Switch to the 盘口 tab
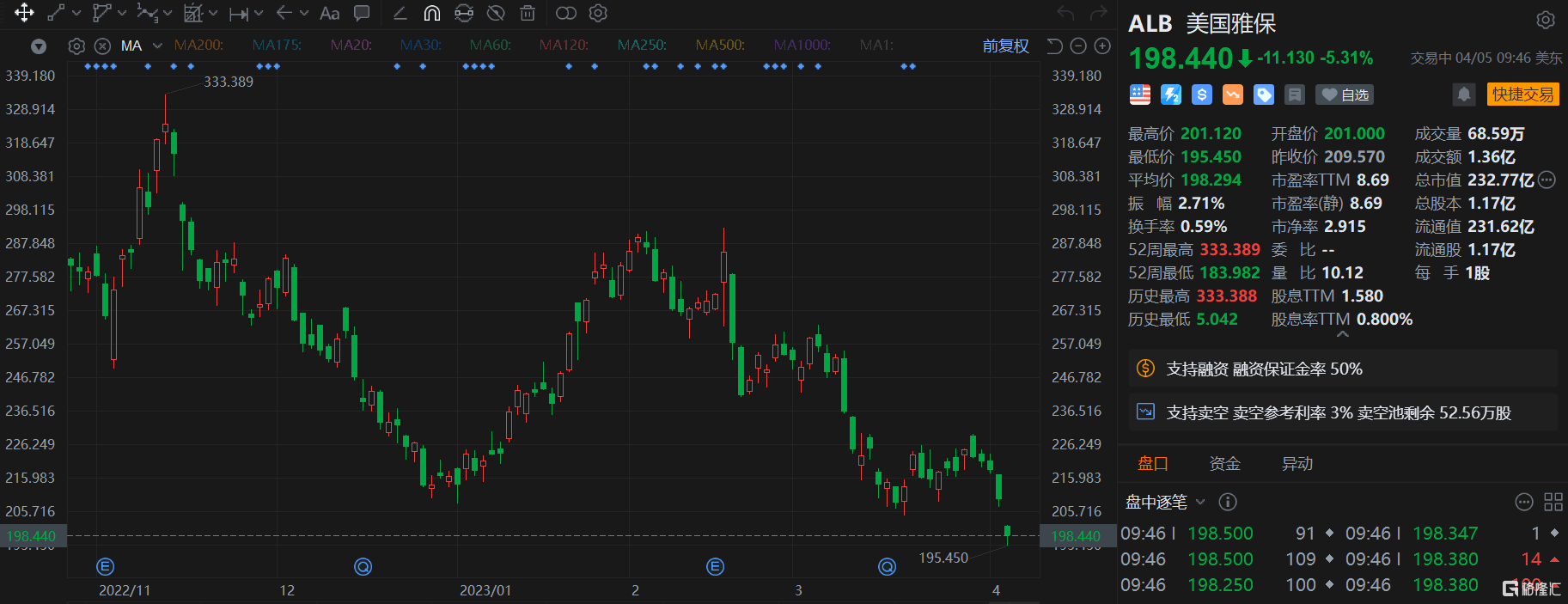Screen dimensions: 1568x604 [x=1153, y=464]
